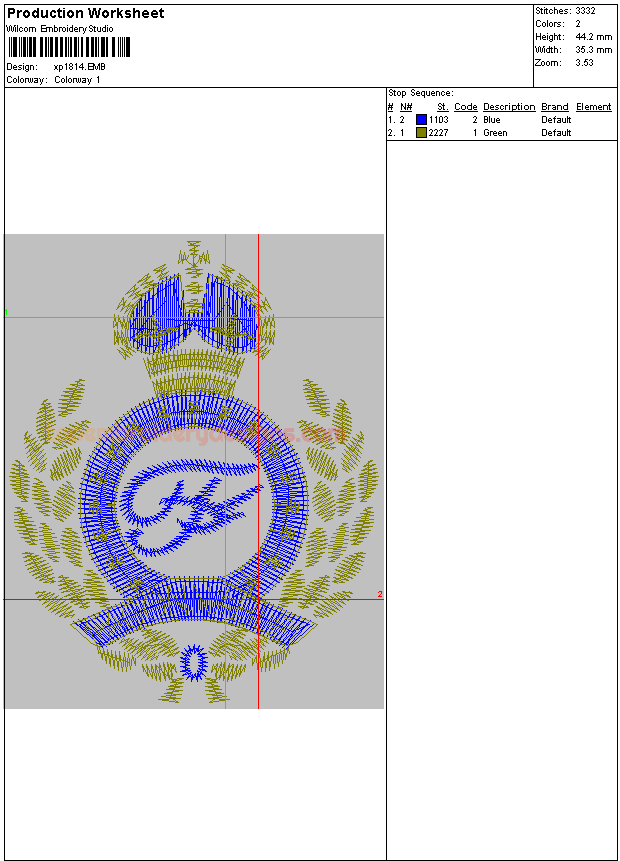
Task: Click the barcode under the title
Action: point(69,47)
